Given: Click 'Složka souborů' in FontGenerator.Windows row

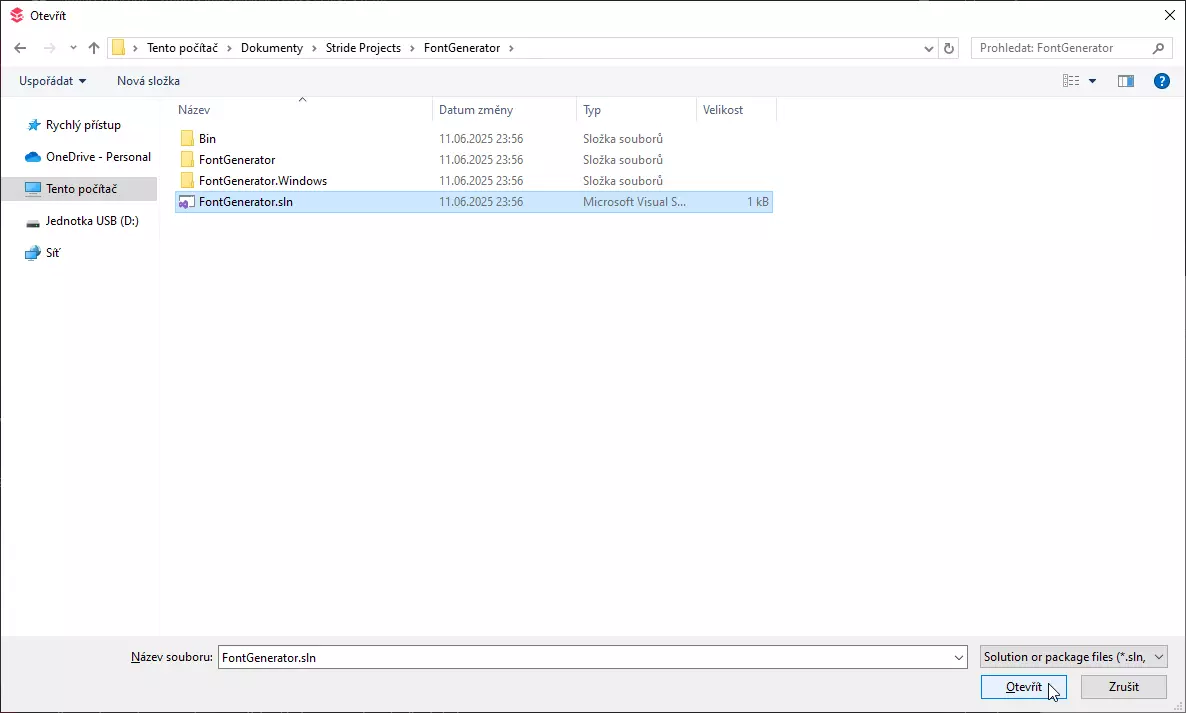Looking at the screenshot, I should pos(622,181).
